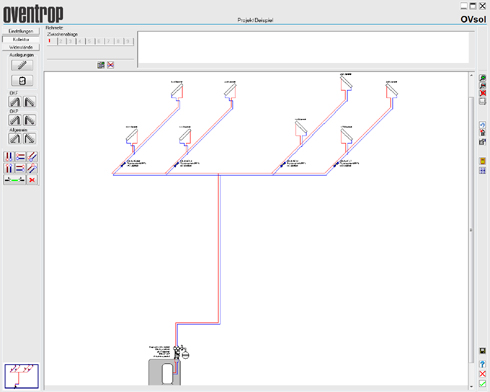Pick vertical pipe pair with upward arrows
490x392 pixels.
pyautogui.click(x=9, y=168)
